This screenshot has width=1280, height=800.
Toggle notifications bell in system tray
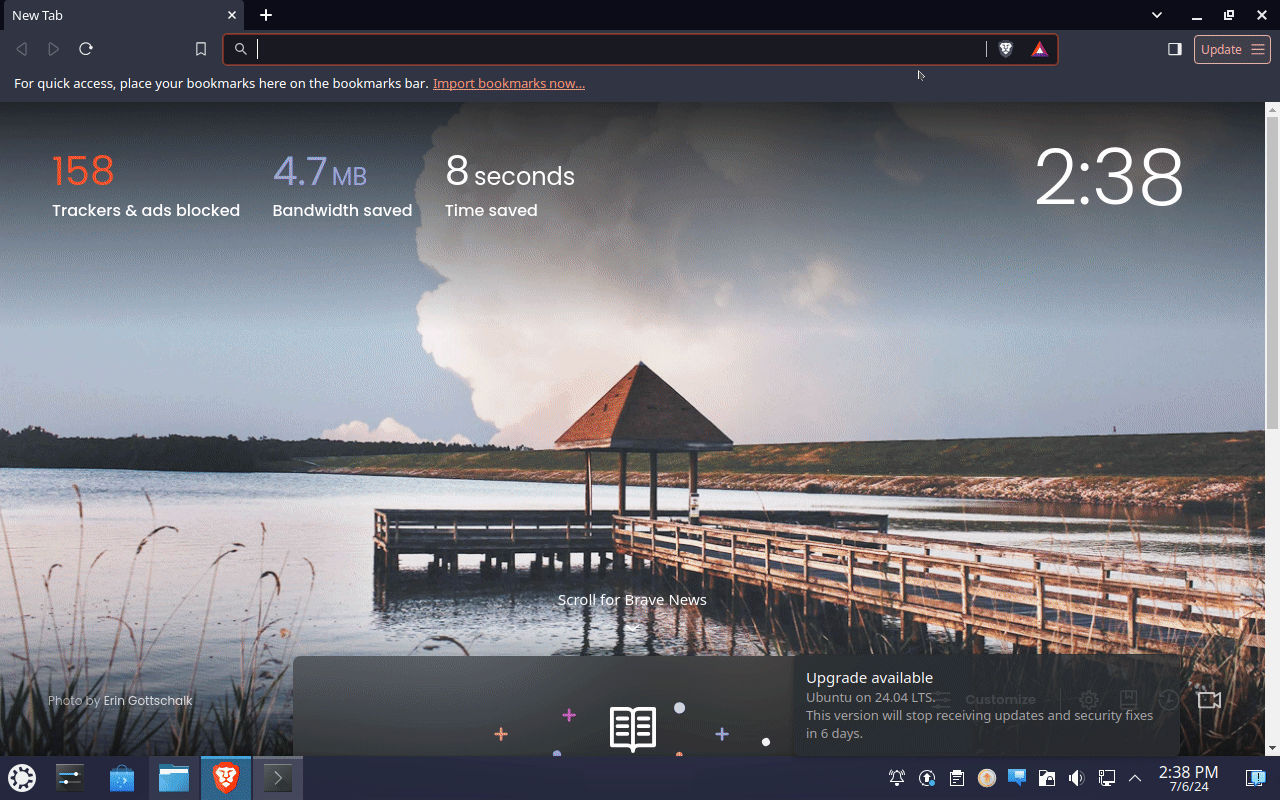pos(897,778)
